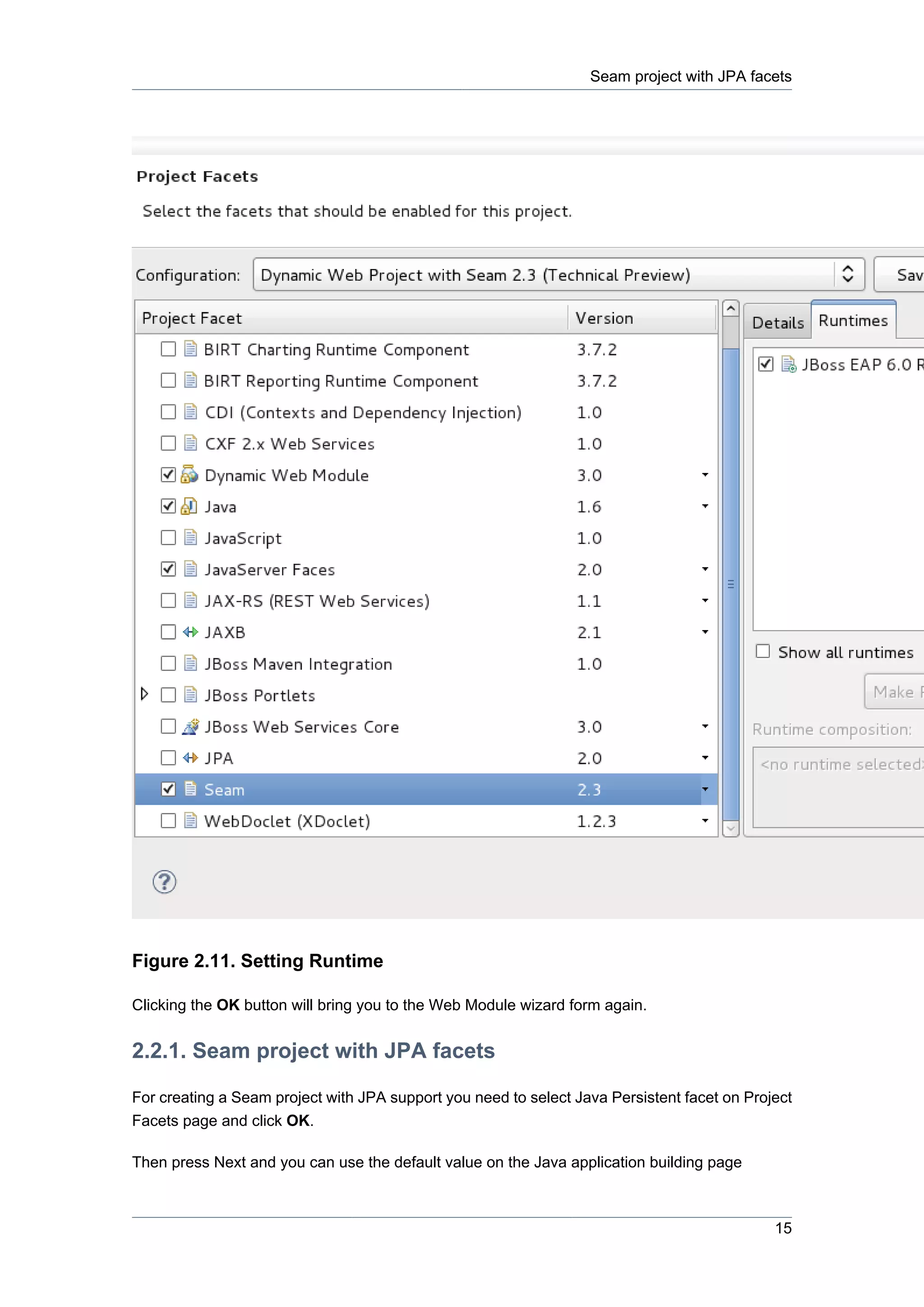Select the JBoss Maven Integration row label
Image resolution: width=924 pixels, height=1307 pixels.
pos(298,664)
